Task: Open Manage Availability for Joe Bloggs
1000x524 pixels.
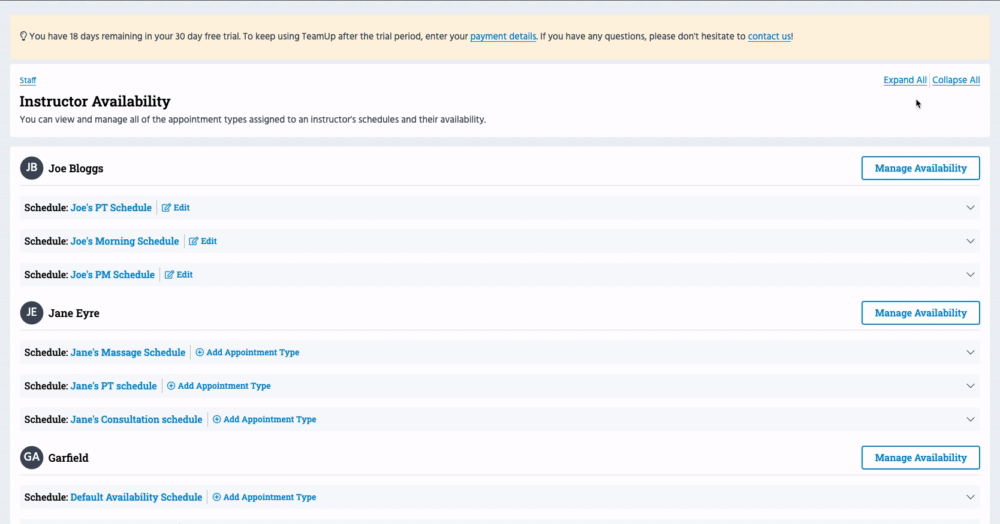Action: pyautogui.click(x=920, y=168)
